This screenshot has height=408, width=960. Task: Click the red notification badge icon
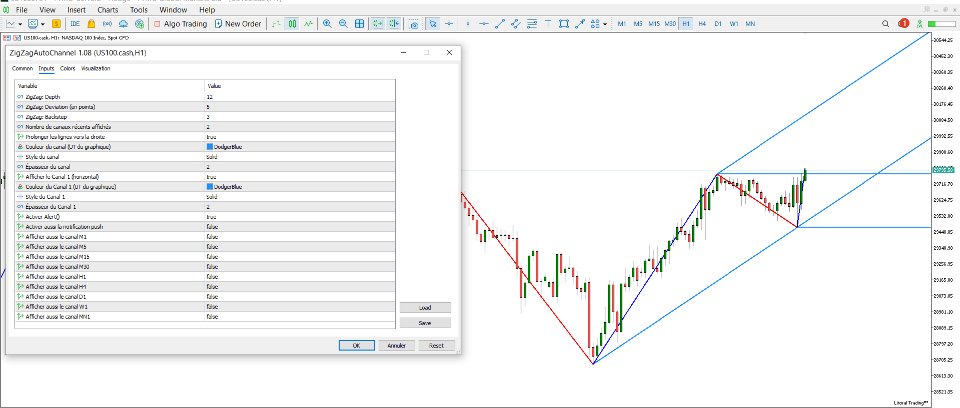(904, 24)
